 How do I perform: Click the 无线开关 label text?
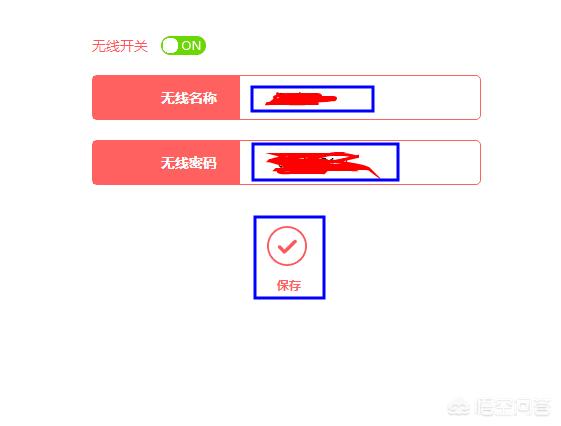point(120,46)
